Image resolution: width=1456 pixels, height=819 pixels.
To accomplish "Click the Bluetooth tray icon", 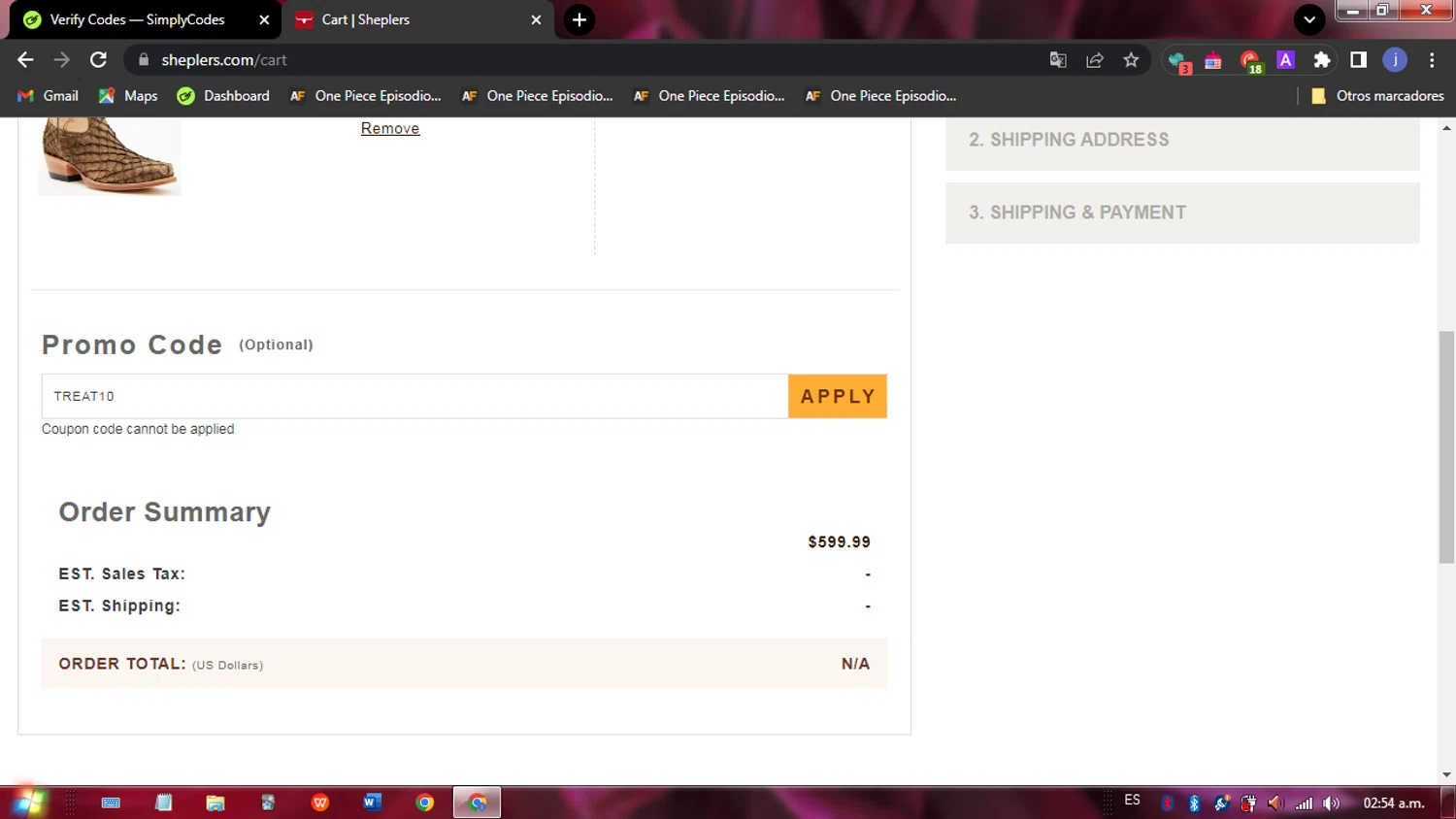I will coord(1194,803).
